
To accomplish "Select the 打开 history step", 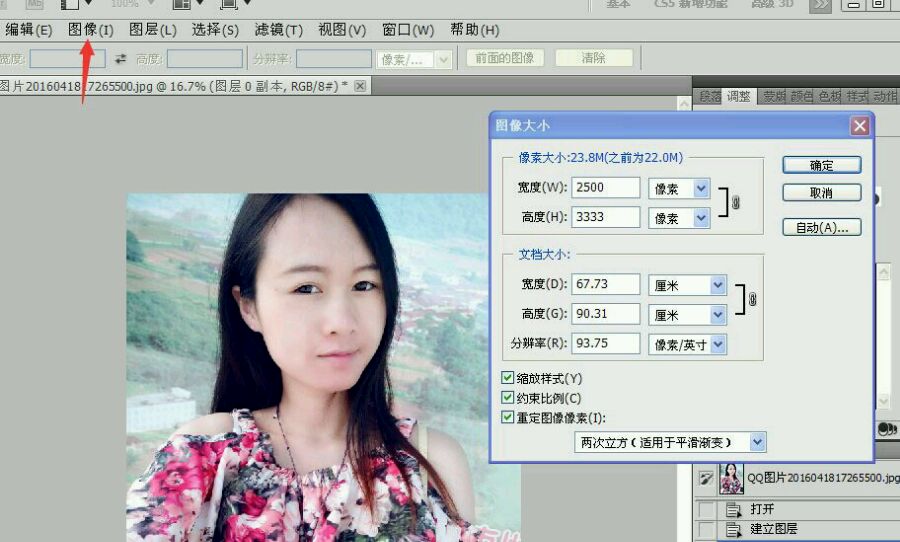I will point(762,509).
